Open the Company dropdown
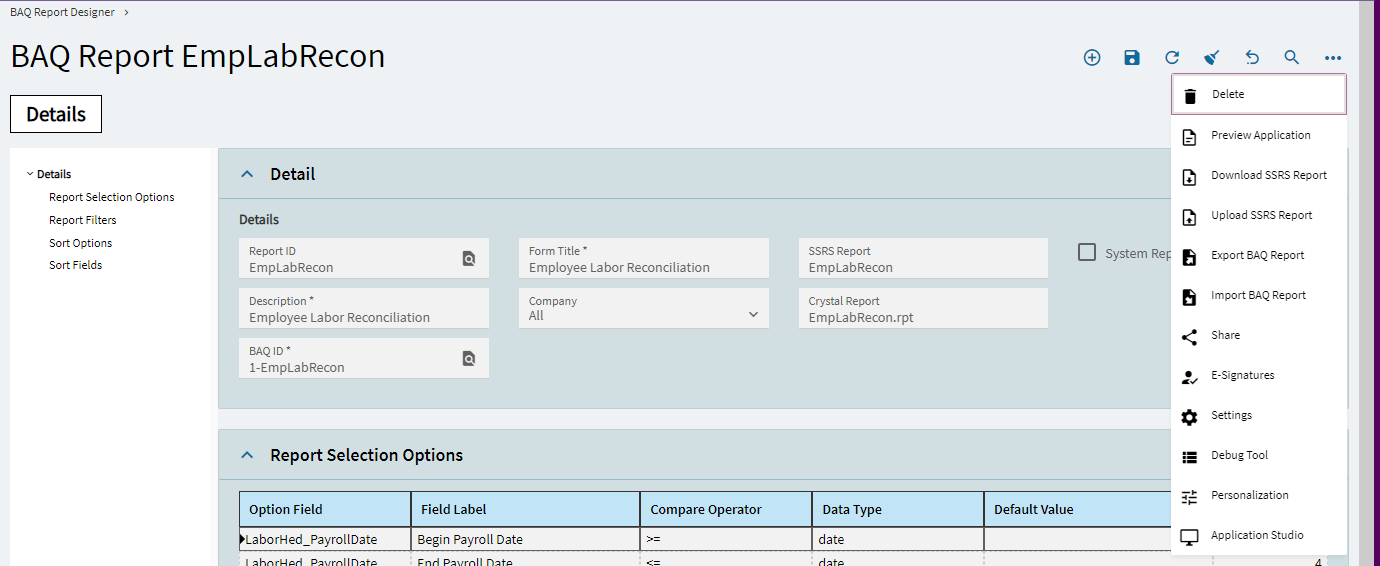 753,314
